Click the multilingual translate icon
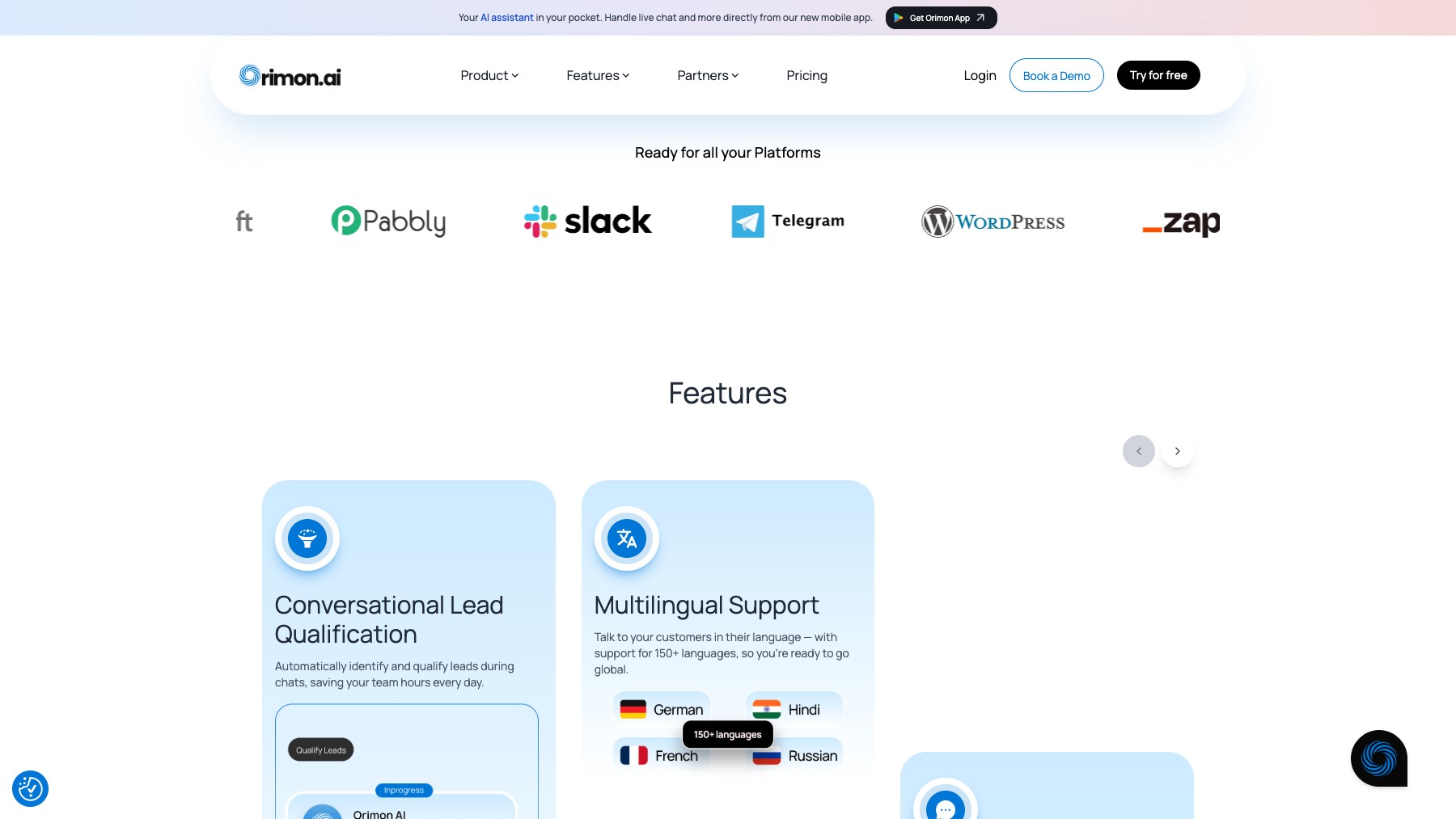The height and width of the screenshot is (819, 1456). pyautogui.click(x=627, y=538)
